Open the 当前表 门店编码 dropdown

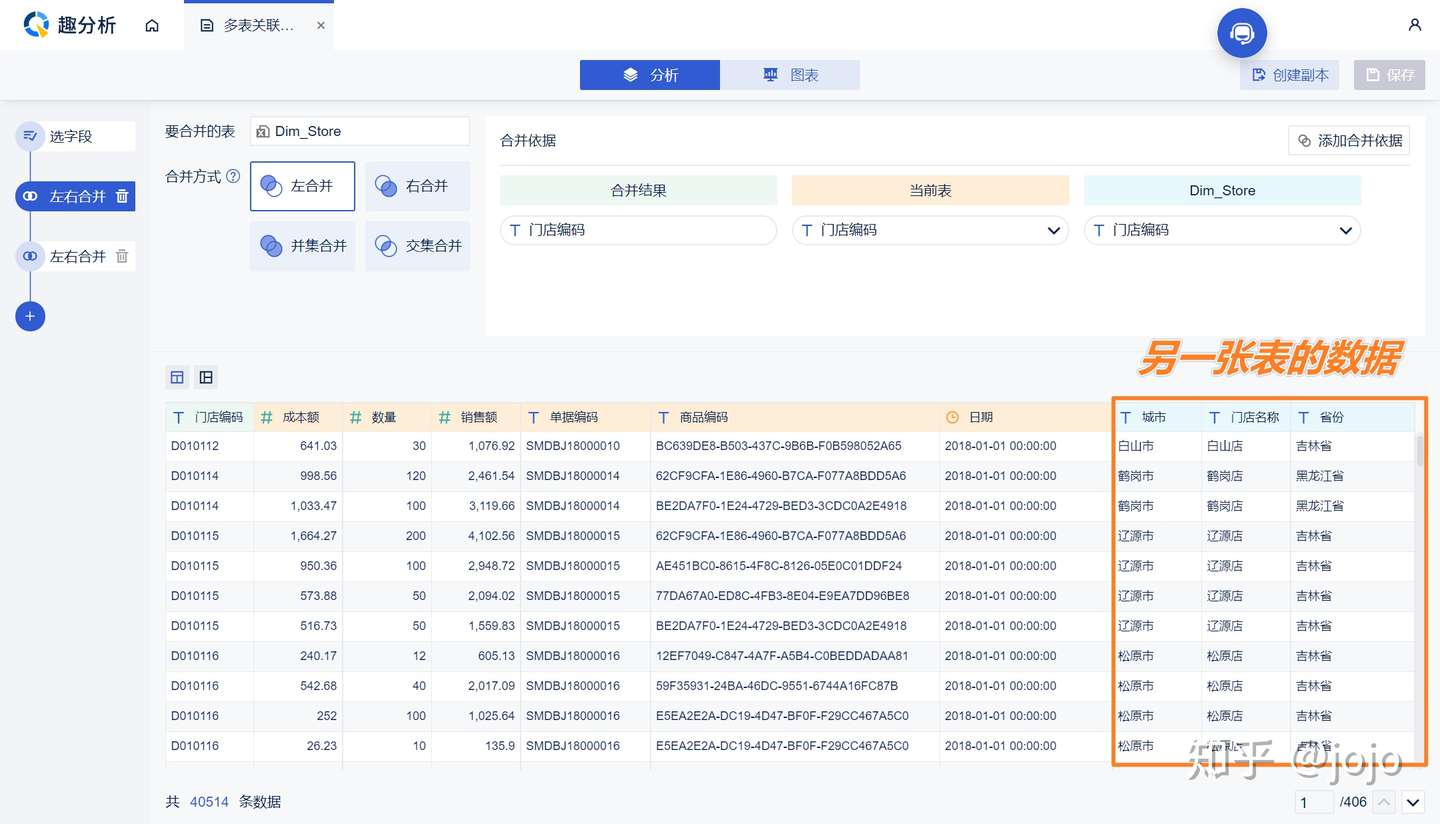point(930,230)
